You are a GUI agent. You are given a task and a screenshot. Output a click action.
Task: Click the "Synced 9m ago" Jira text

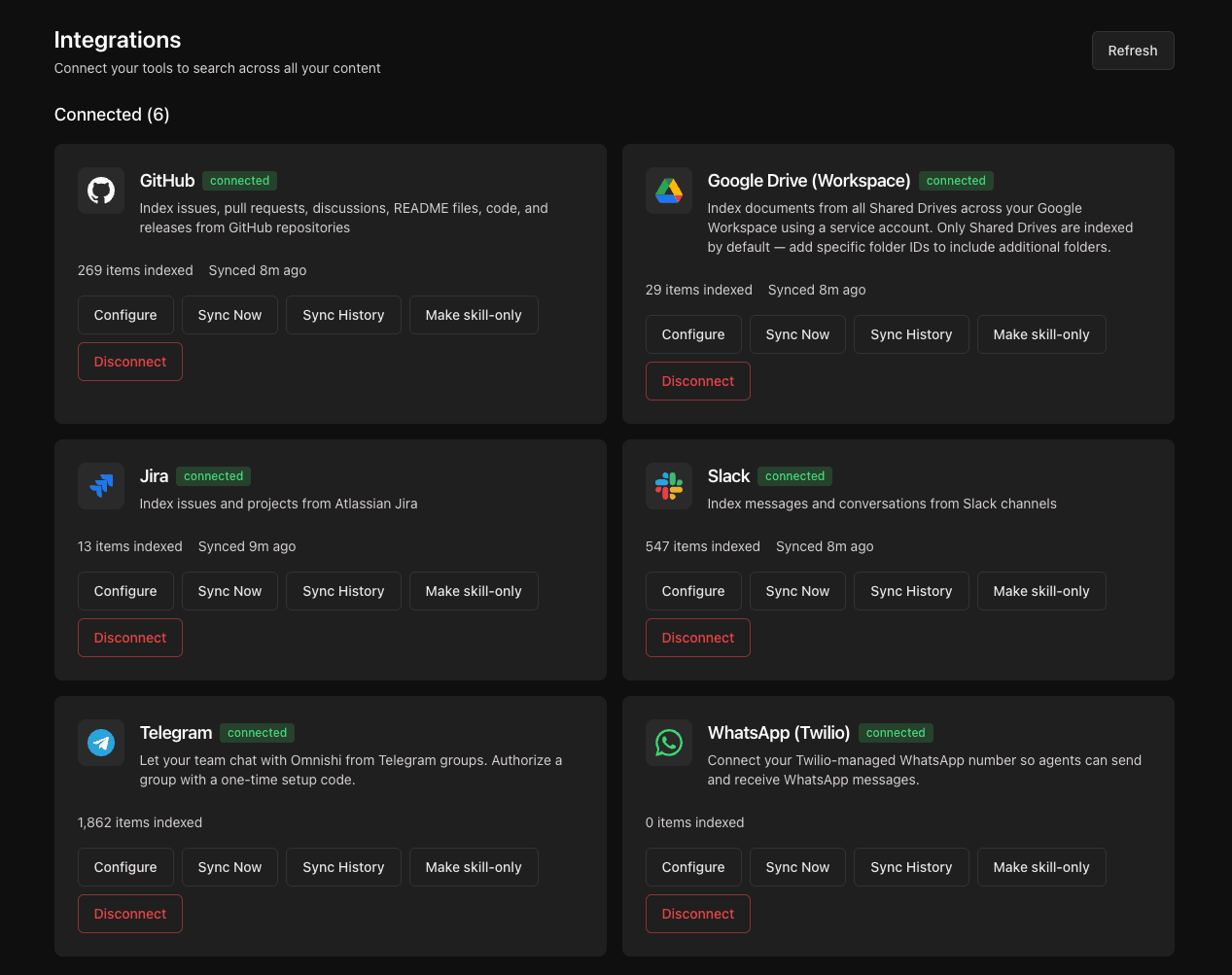click(x=247, y=546)
